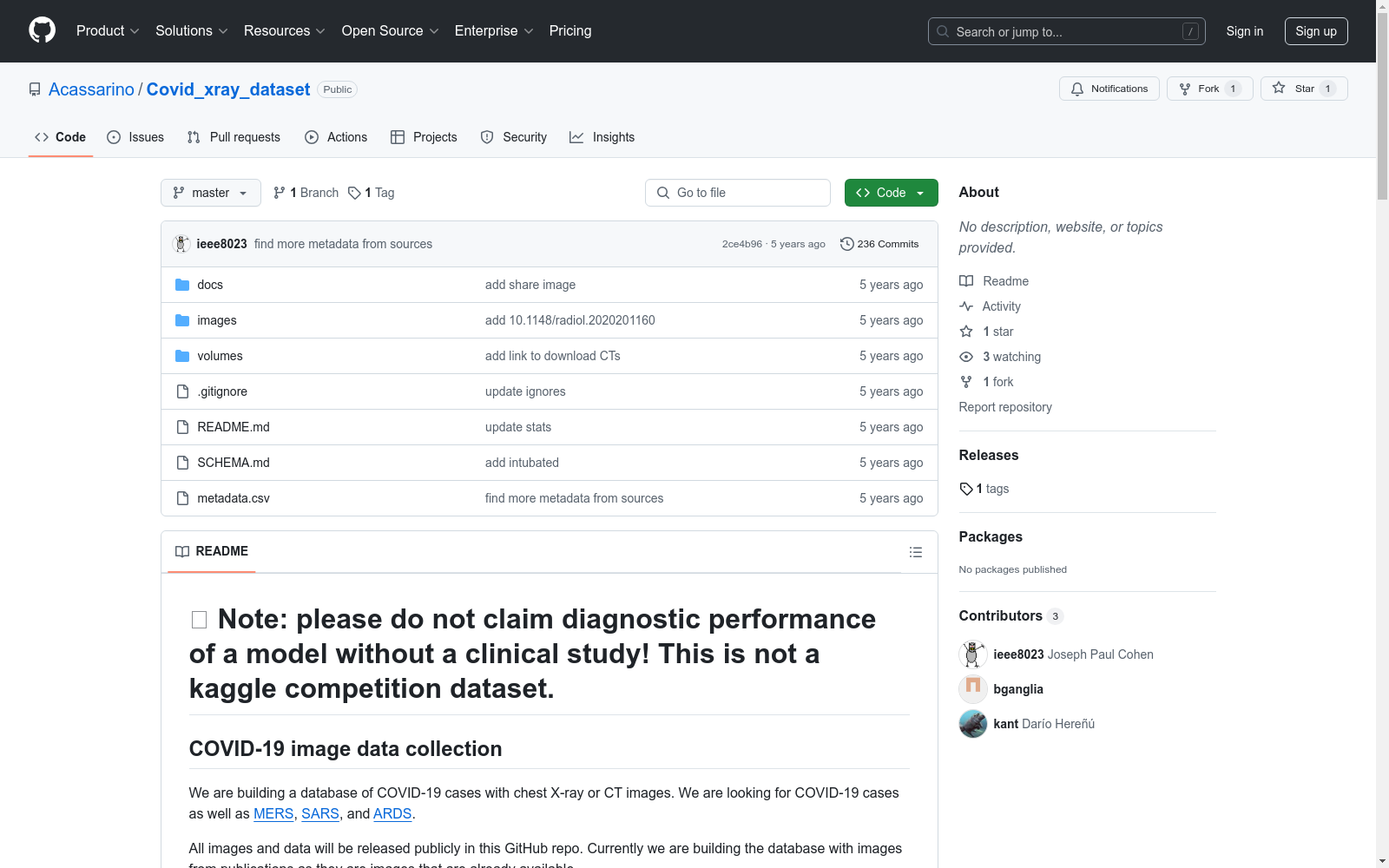Open the Projects tab
The image size is (1389, 868).
coord(424,137)
